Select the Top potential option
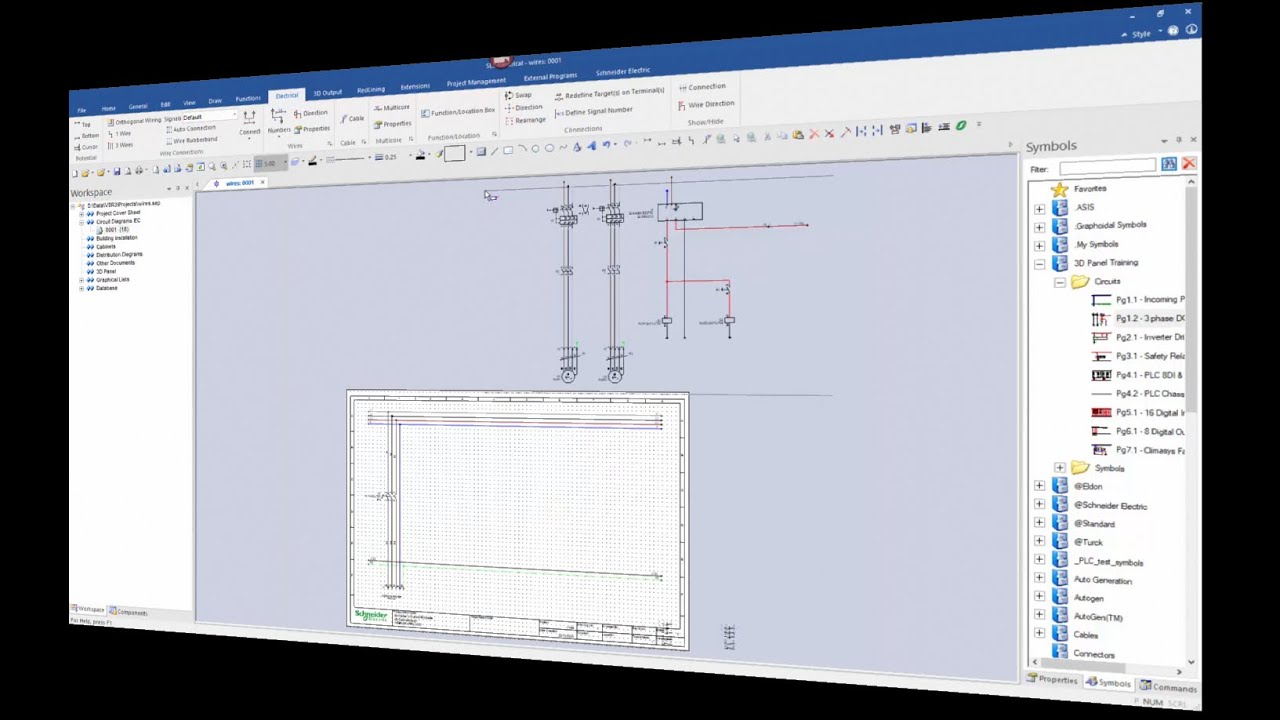 pos(83,124)
